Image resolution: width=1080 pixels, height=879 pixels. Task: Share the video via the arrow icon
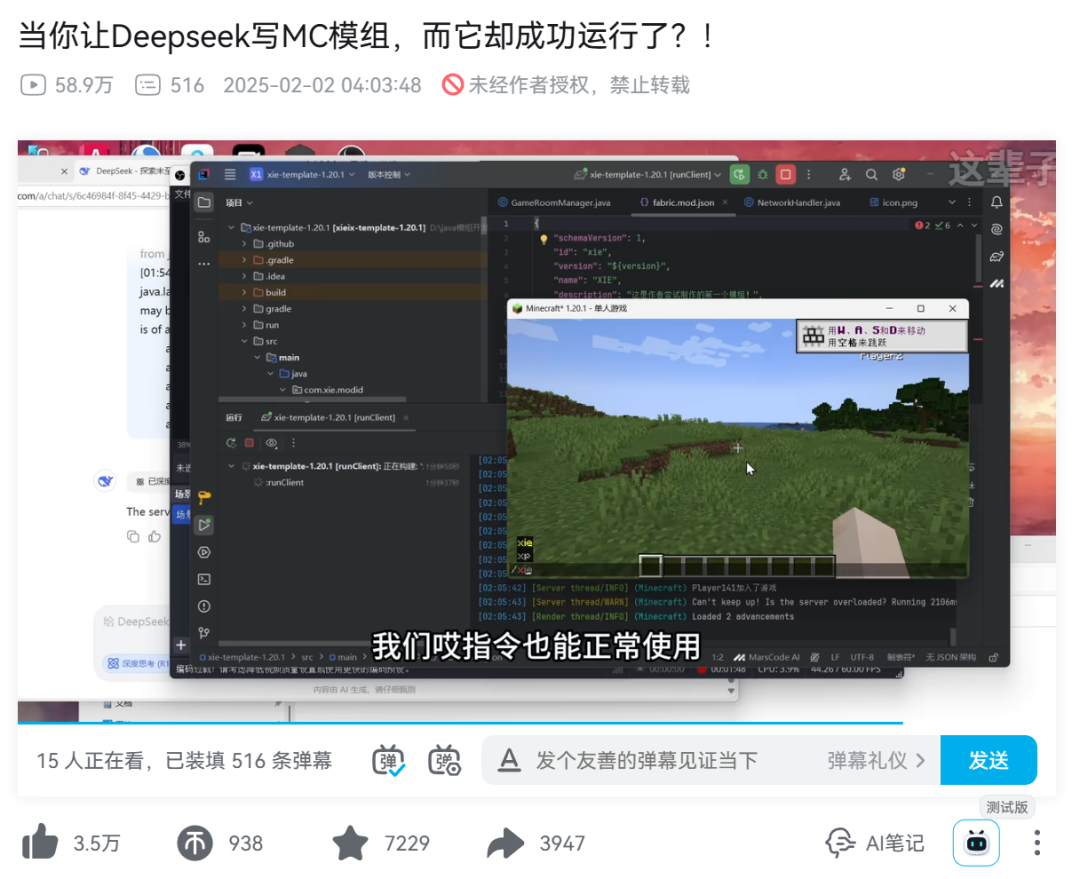point(506,843)
